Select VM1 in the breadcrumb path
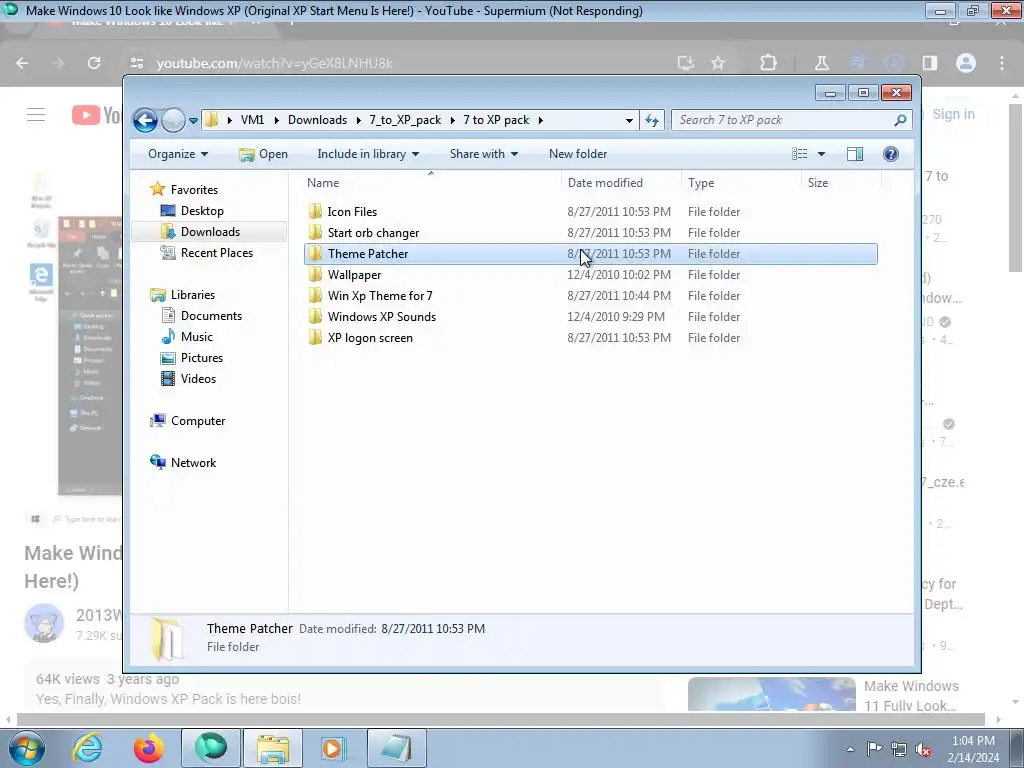Screen dimensions: 1024x768 pos(253,120)
